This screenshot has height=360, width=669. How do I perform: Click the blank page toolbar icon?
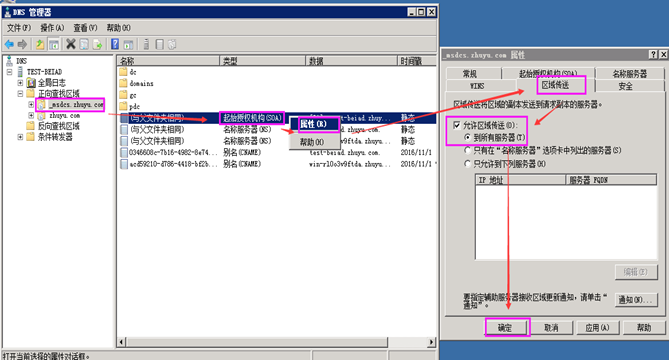[x=160, y=44]
